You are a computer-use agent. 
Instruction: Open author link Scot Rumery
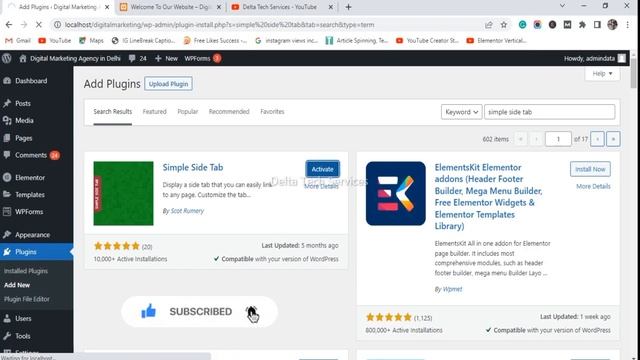point(187,211)
